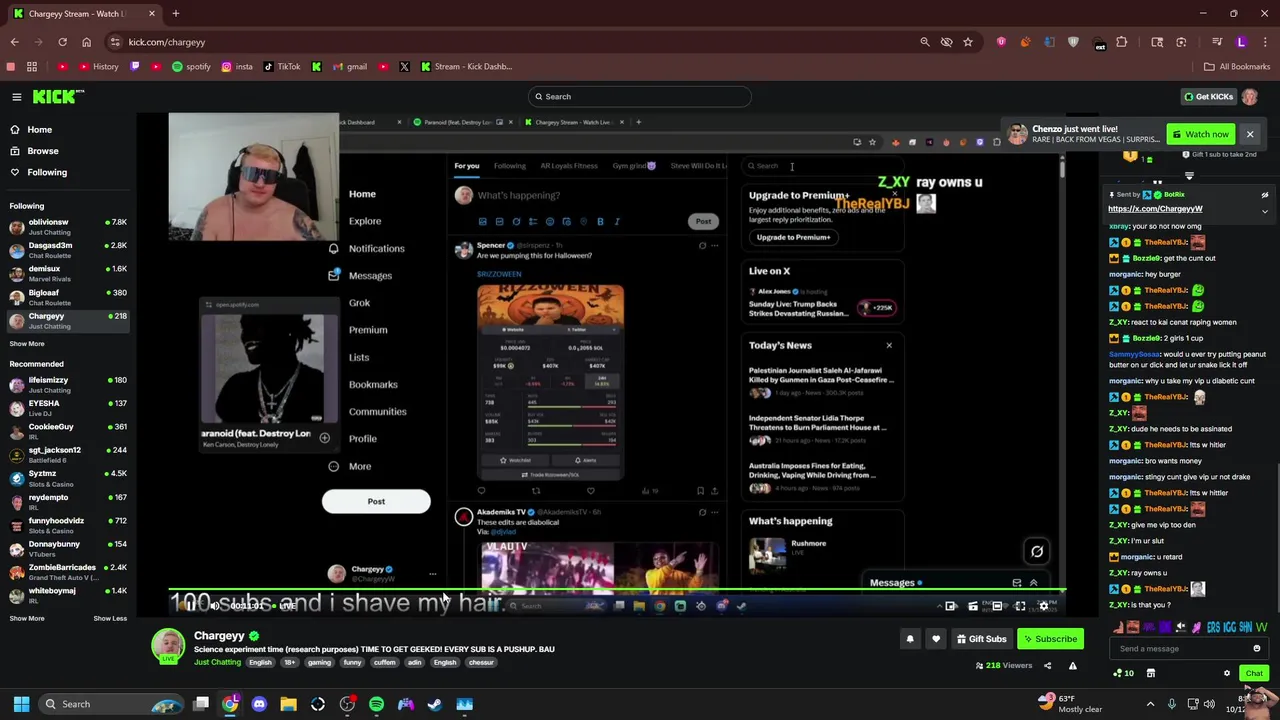1280x720 pixels.
Task: Expand the gift leaderboard handle
Action: pos(1189,176)
